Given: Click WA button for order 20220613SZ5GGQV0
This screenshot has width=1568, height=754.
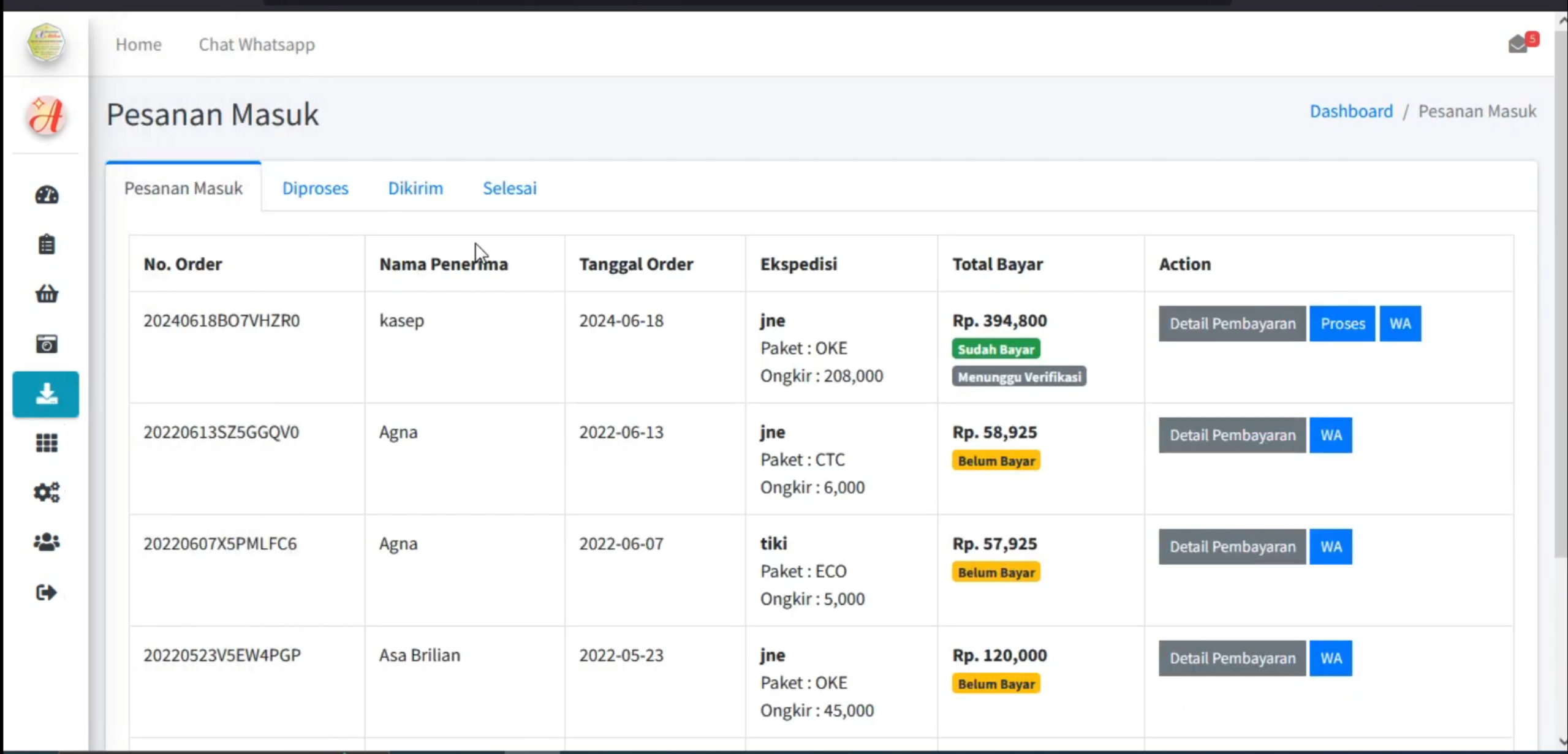Looking at the screenshot, I should 1331,435.
